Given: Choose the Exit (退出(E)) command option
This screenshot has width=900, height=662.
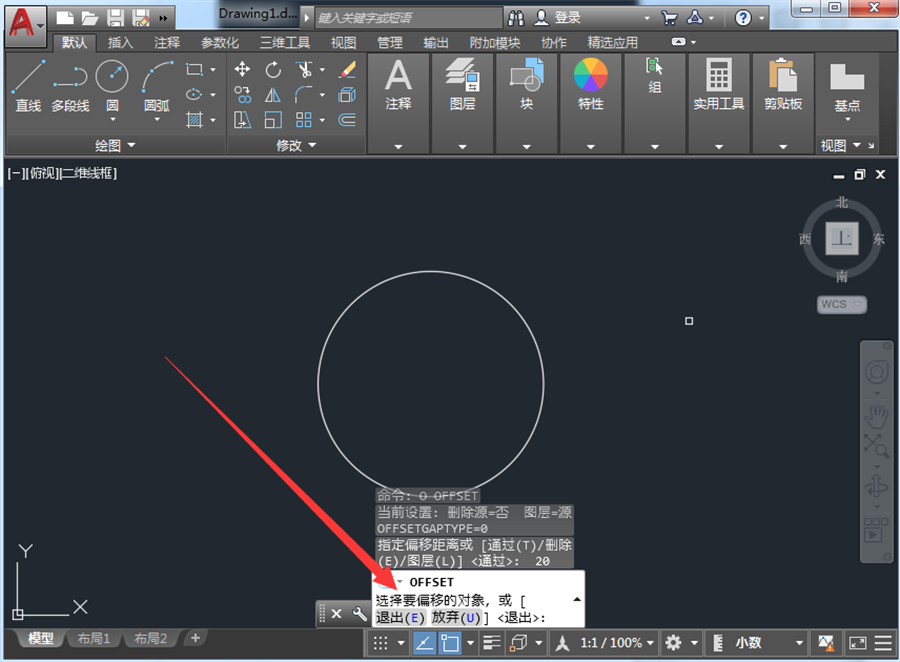Looking at the screenshot, I should pyautogui.click(x=400, y=618).
